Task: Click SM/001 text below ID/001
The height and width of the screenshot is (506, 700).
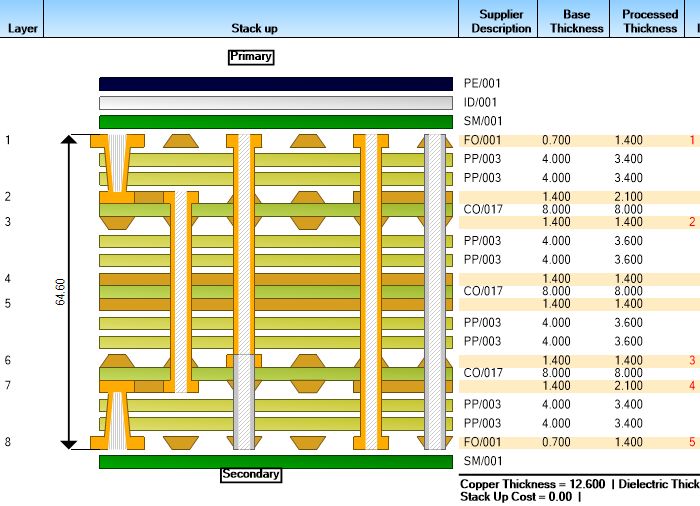Action: pos(483,121)
